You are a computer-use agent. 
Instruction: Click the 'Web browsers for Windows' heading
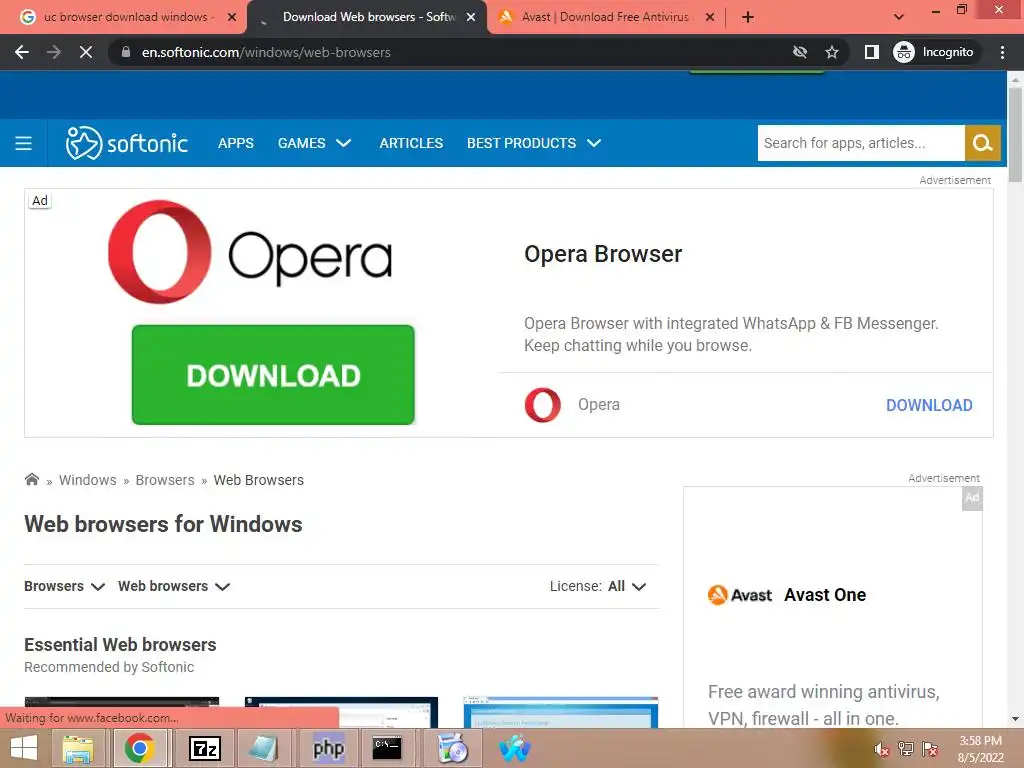tap(163, 524)
